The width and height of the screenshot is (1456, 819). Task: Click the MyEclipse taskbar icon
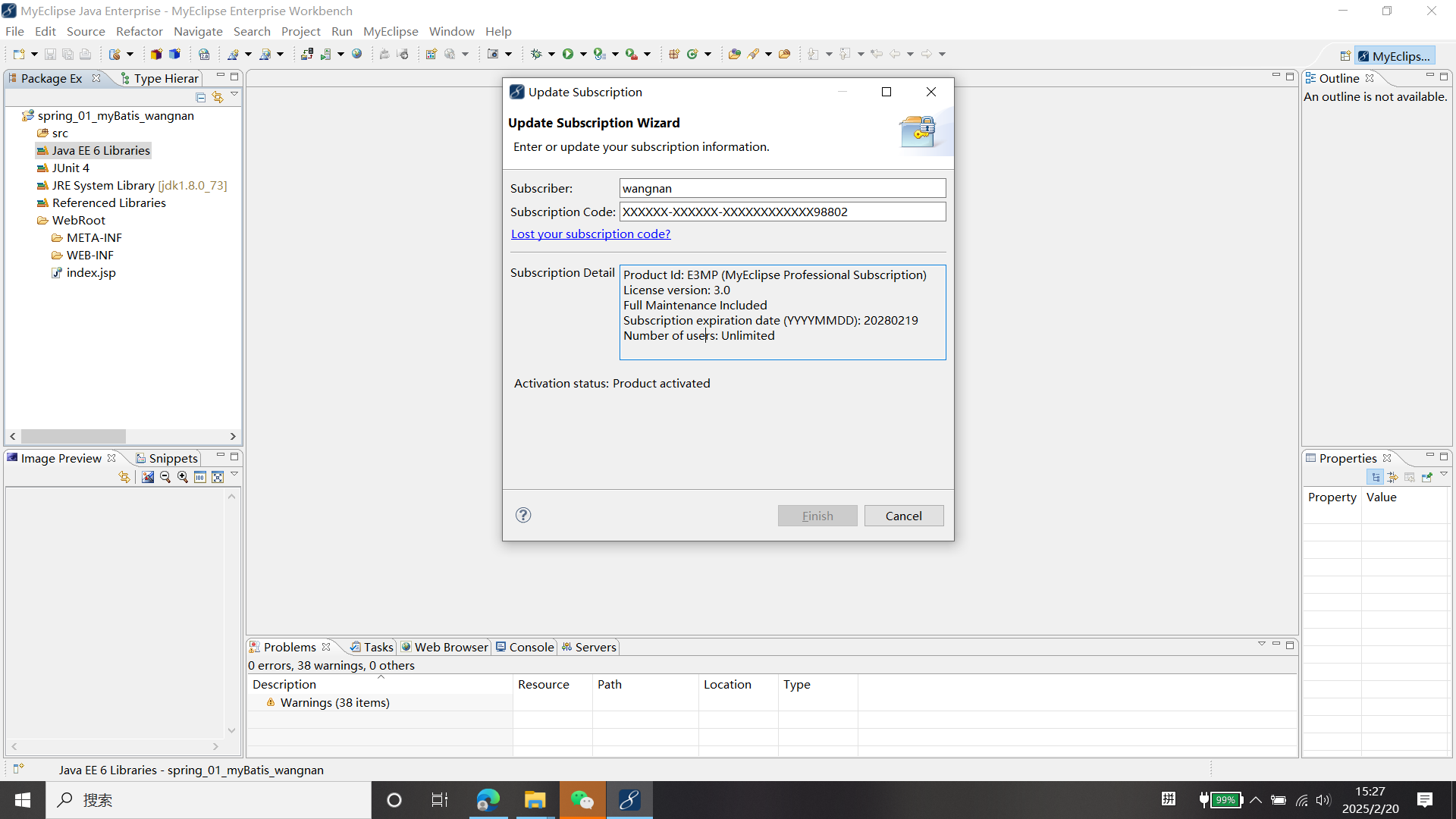[629, 800]
